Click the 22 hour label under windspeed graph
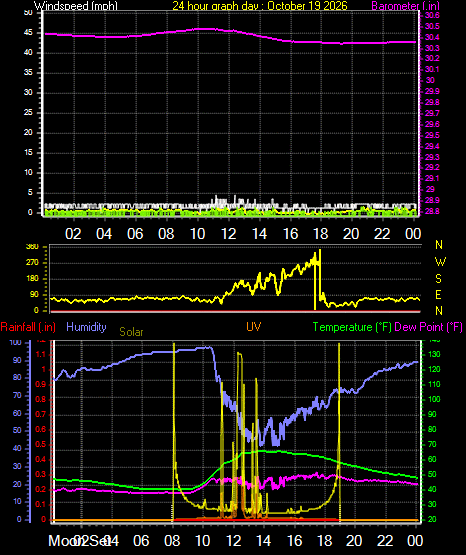The image size is (466, 555). click(x=382, y=234)
